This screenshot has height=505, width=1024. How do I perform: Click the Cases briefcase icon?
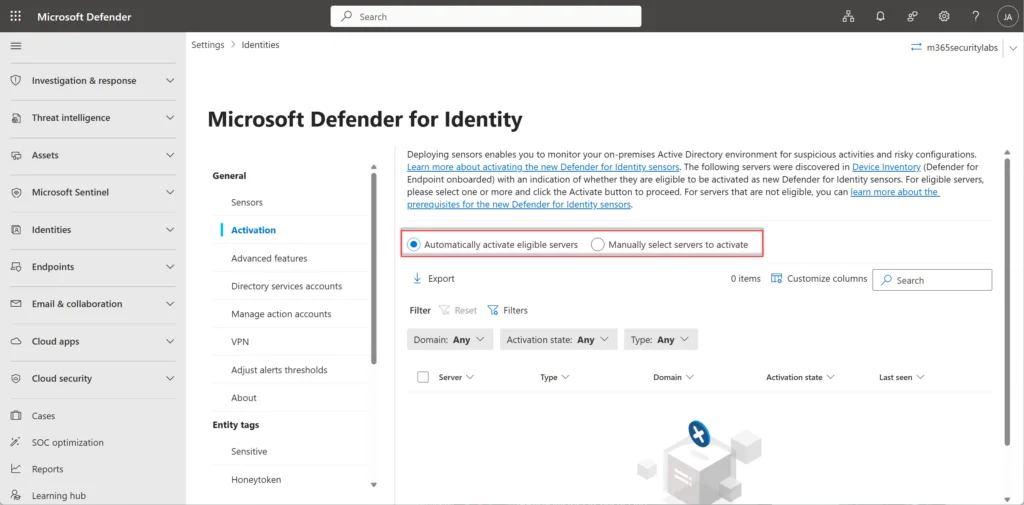point(16,415)
